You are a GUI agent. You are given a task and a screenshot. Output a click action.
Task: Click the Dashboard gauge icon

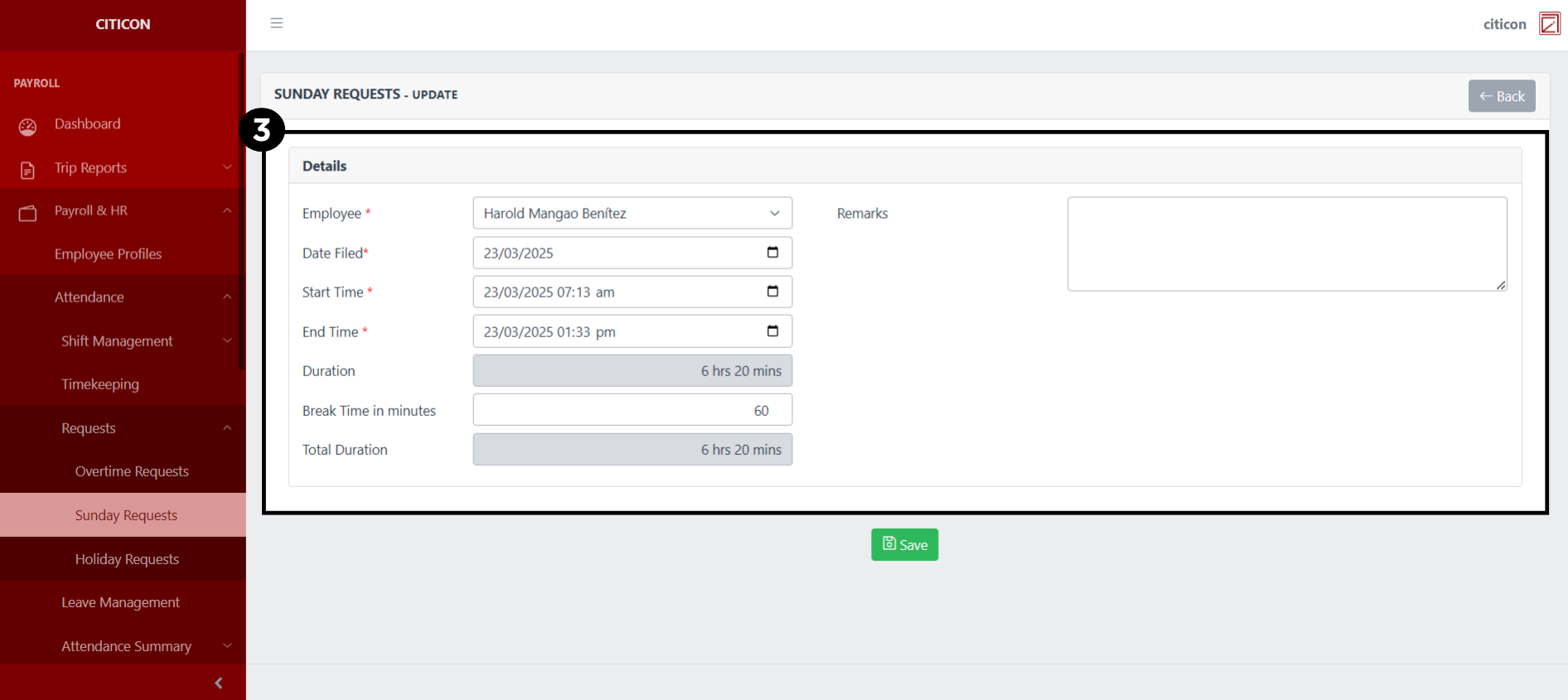click(x=27, y=126)
